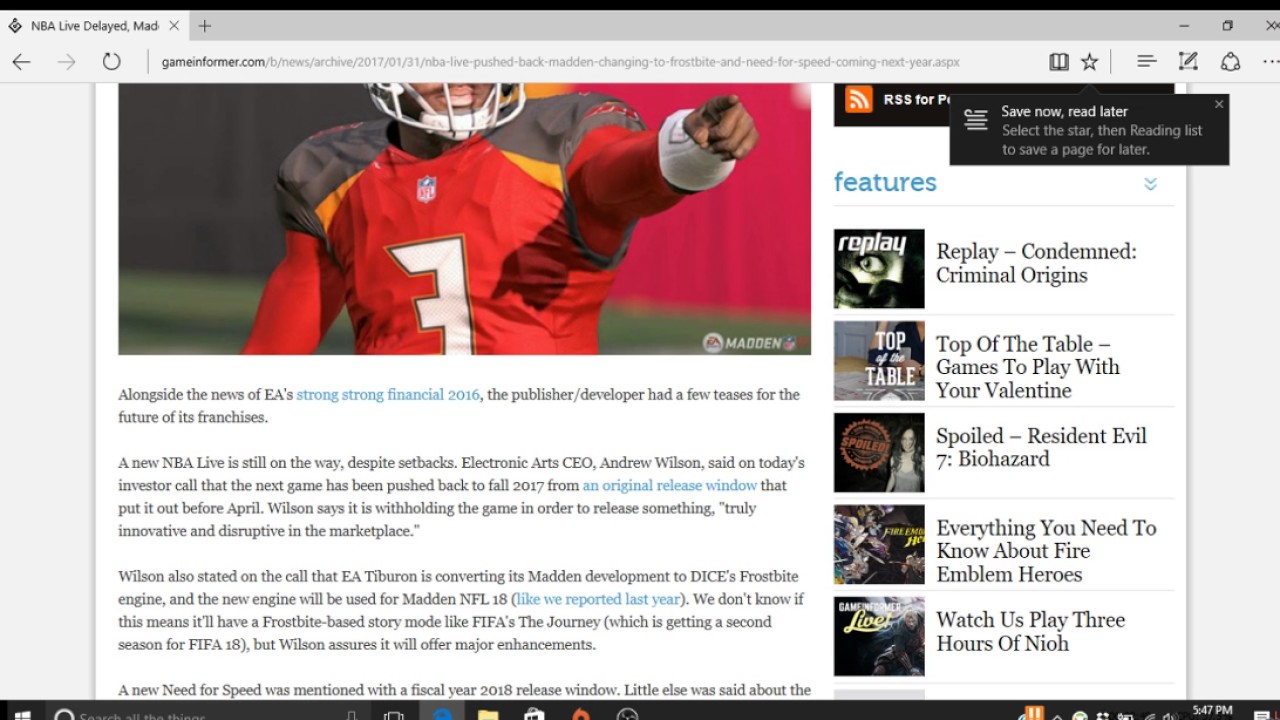Close the NBA Live Delayed tab
This screenshot has width=1280, height=720.
tap(174, 26)
